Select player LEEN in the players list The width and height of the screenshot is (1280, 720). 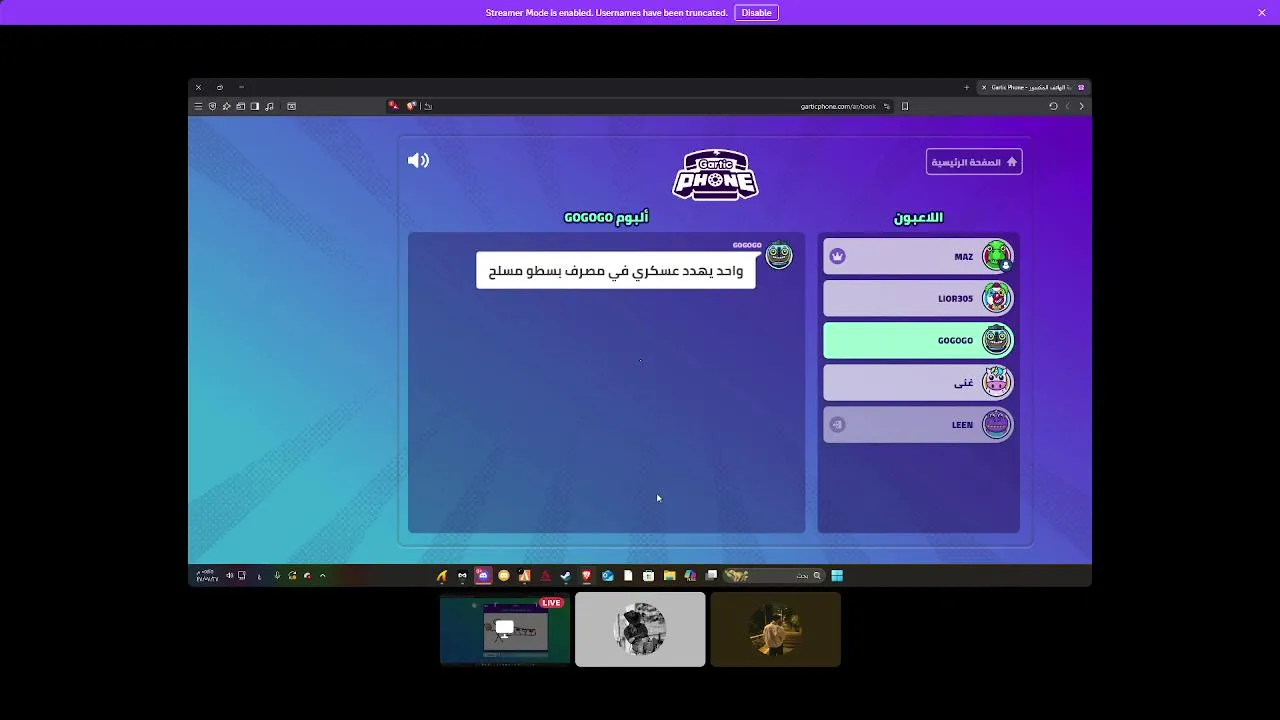pyautogui.click(x=918, y=424)
